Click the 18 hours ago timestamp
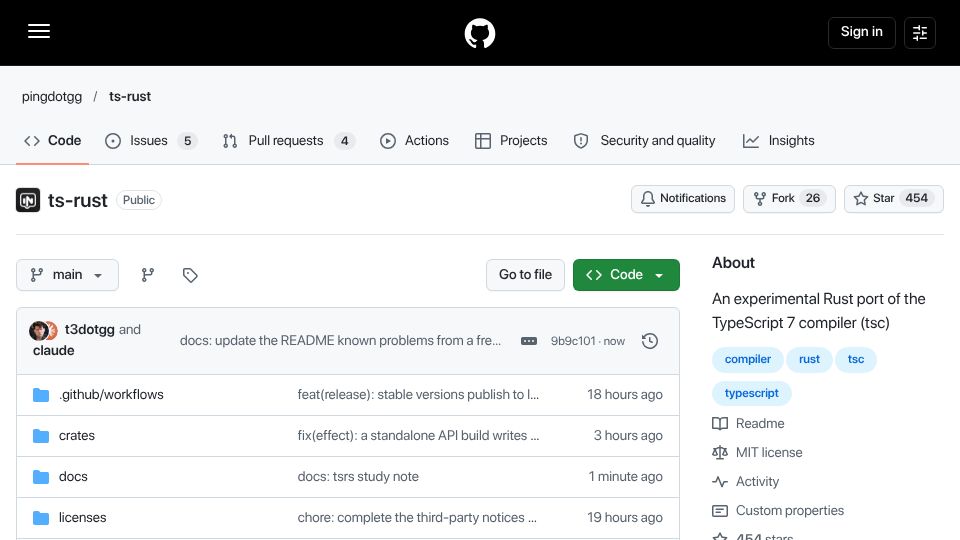The width and height of the screenshot is (960, 540). click(624, 395)
